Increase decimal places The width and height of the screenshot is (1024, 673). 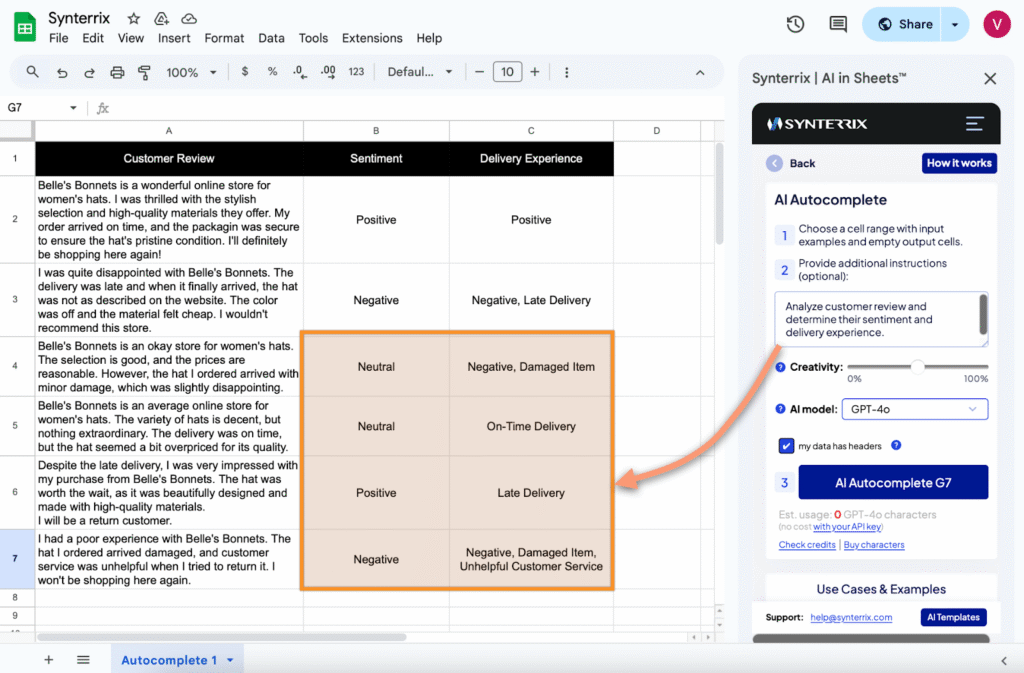pyautogui.click(x=328, y=72)
